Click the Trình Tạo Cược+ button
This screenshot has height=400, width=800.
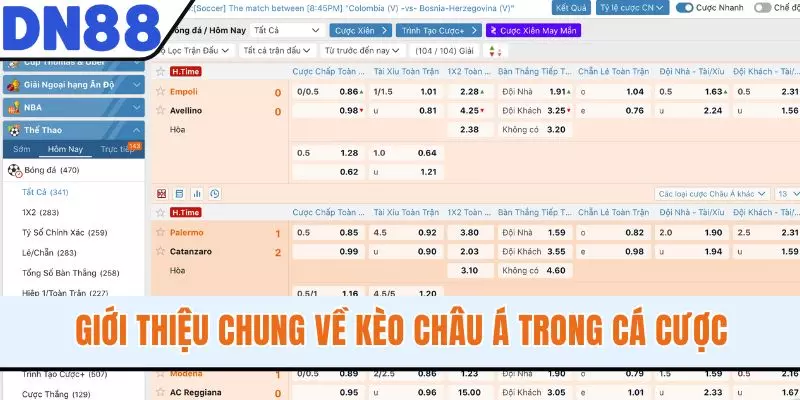click(x=439, y=31)
